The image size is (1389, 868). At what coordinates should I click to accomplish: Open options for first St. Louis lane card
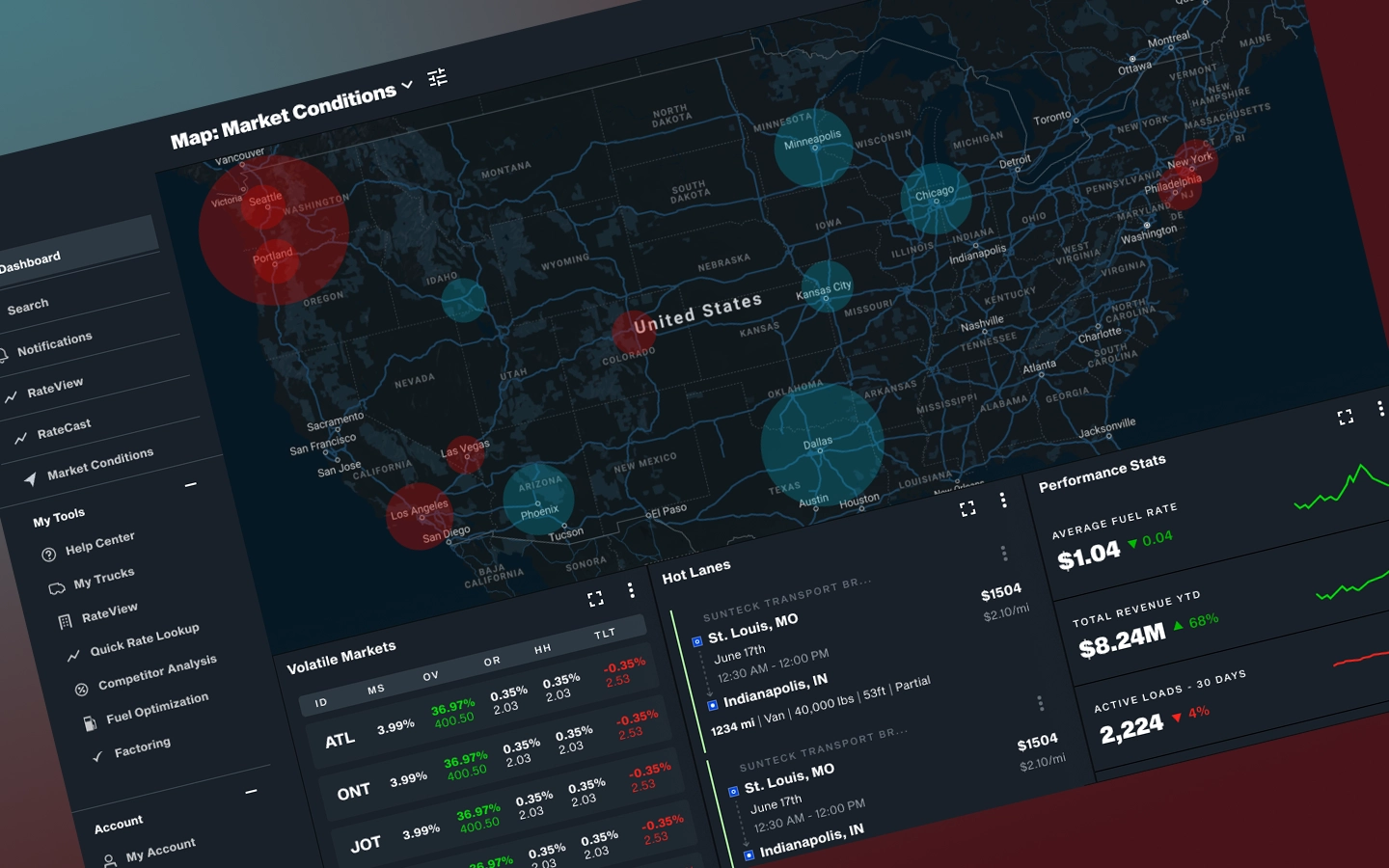click(1004, 553)
